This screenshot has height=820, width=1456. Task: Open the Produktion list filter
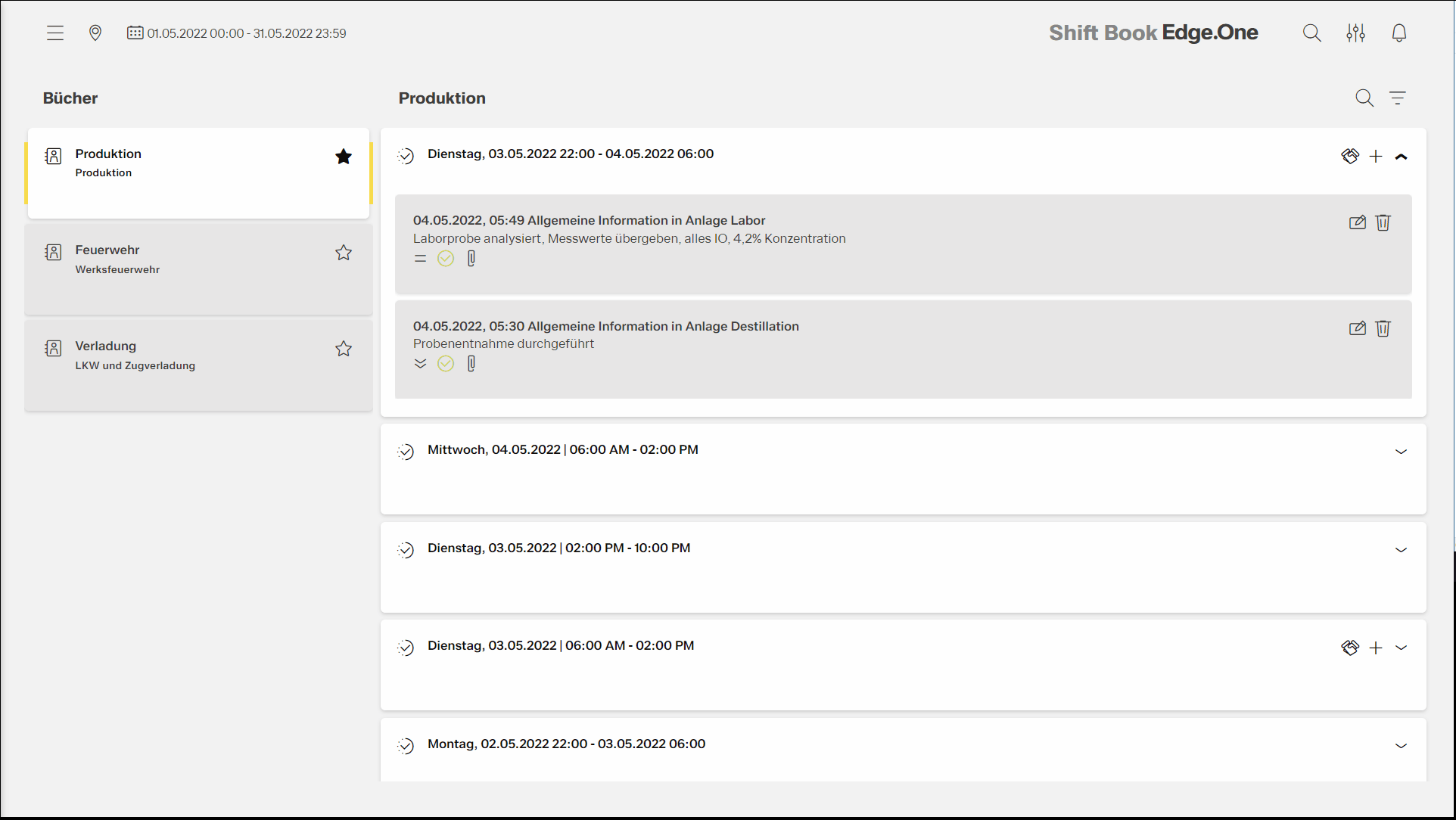[x=1397, y=98]
